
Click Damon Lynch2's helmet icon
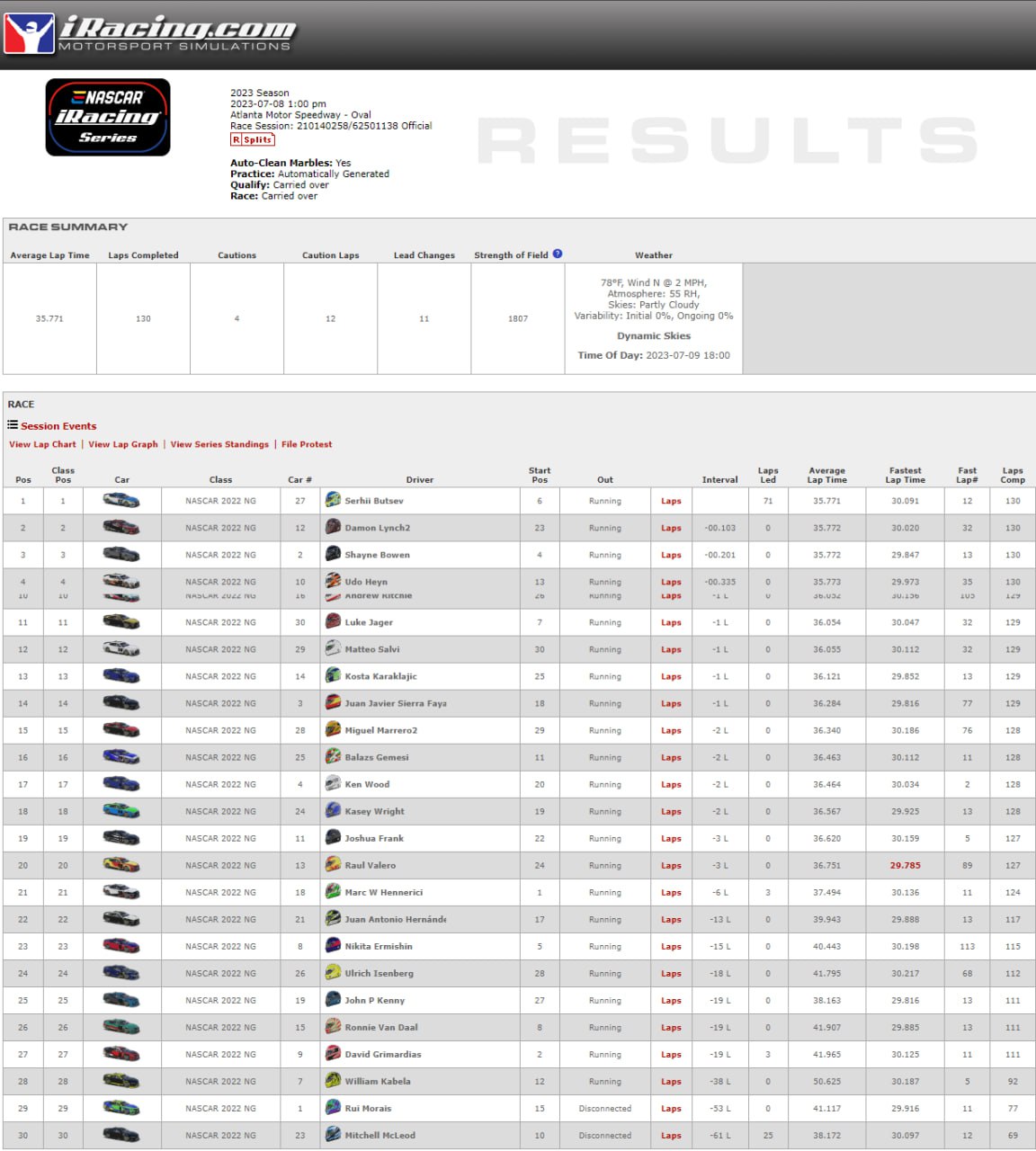tap(333, 527)
